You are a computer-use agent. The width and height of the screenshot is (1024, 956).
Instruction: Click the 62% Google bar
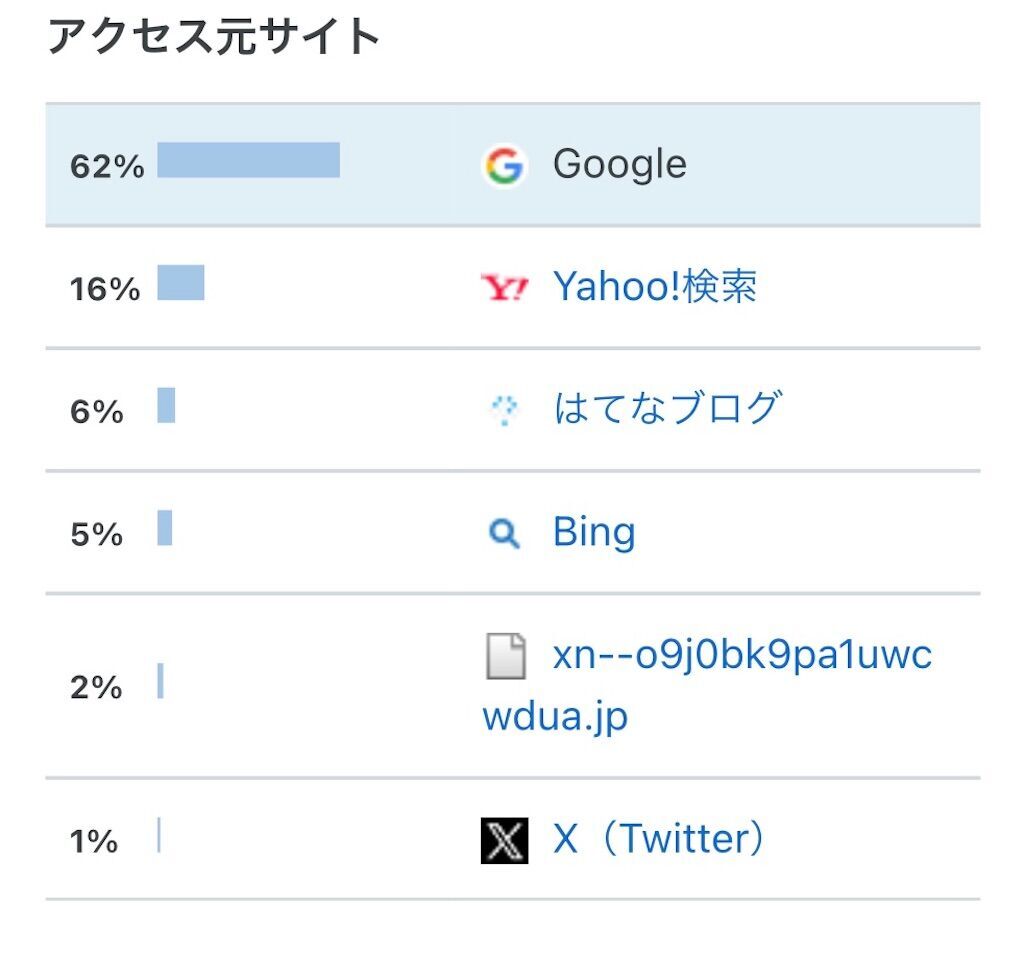(249, 160)
